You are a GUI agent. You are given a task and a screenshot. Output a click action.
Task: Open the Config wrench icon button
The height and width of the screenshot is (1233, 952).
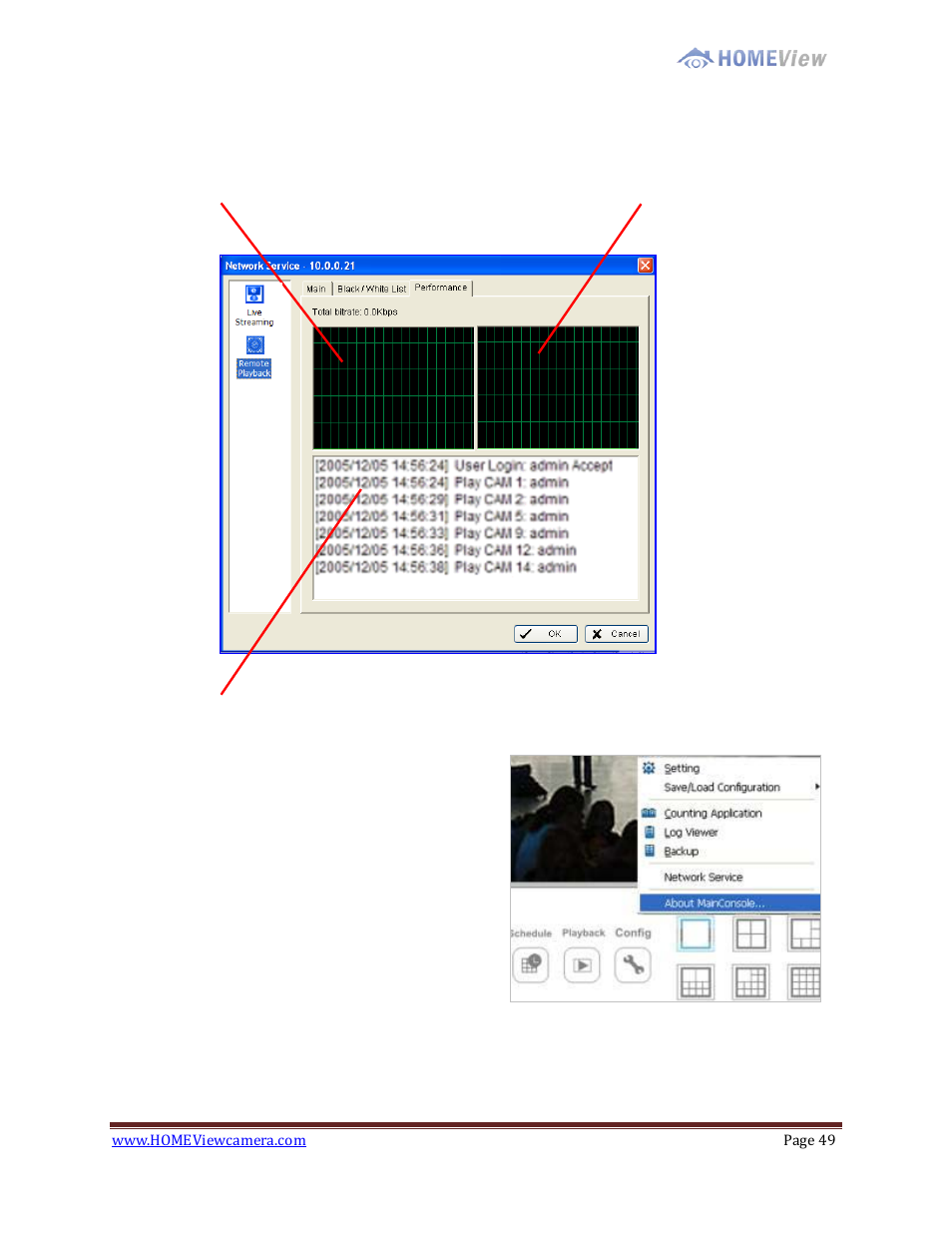[x=633, y=965]
